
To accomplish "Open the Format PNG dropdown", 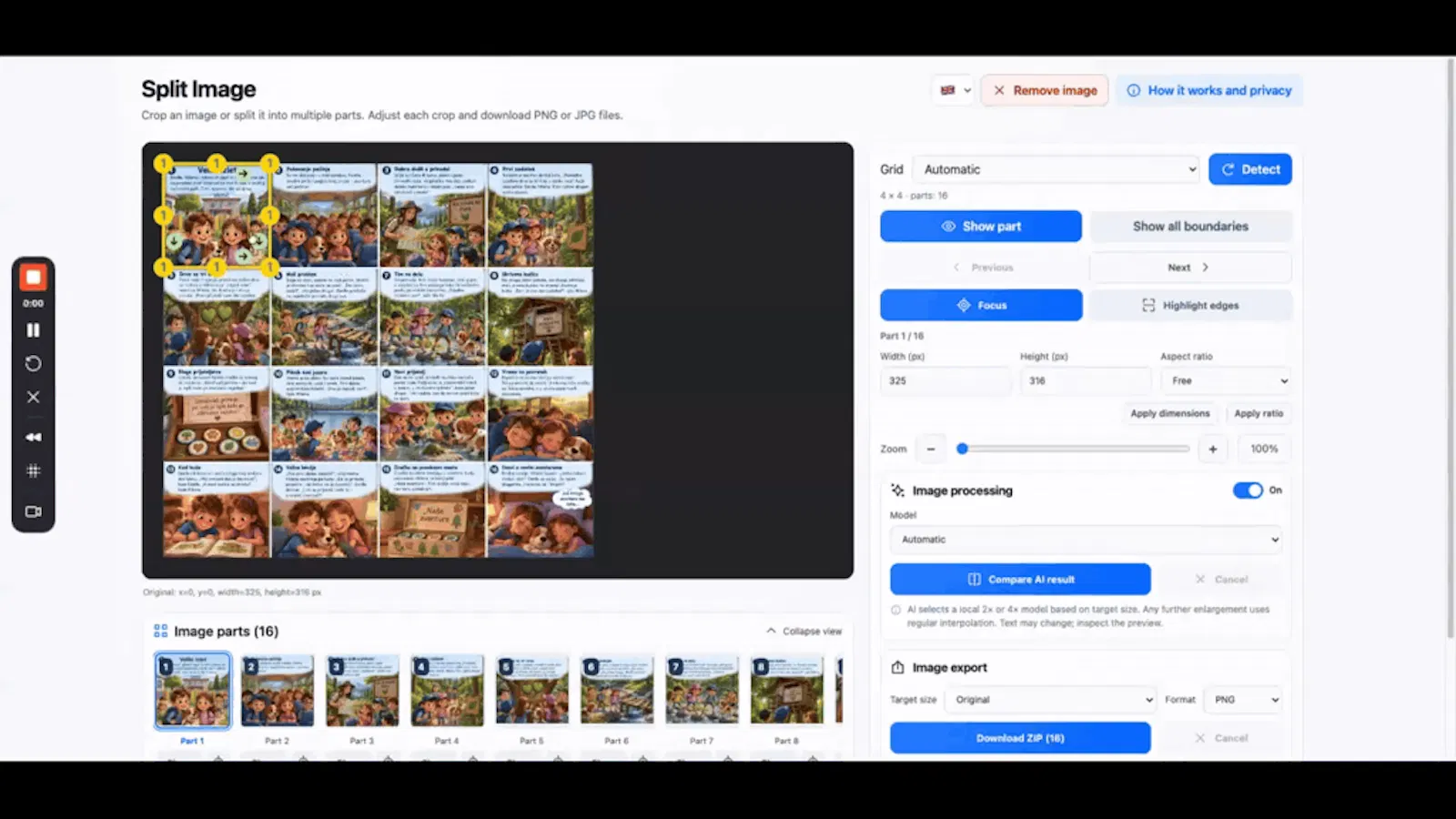I will tap(1243, 700).
